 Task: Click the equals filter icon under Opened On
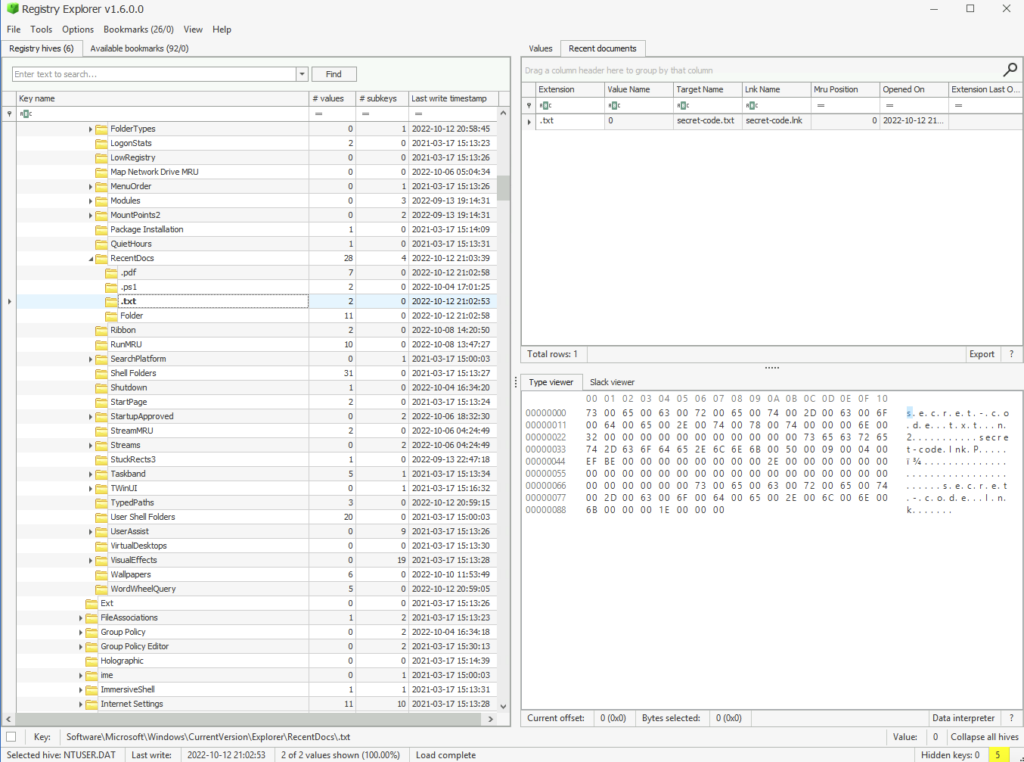tap(889, 105)
